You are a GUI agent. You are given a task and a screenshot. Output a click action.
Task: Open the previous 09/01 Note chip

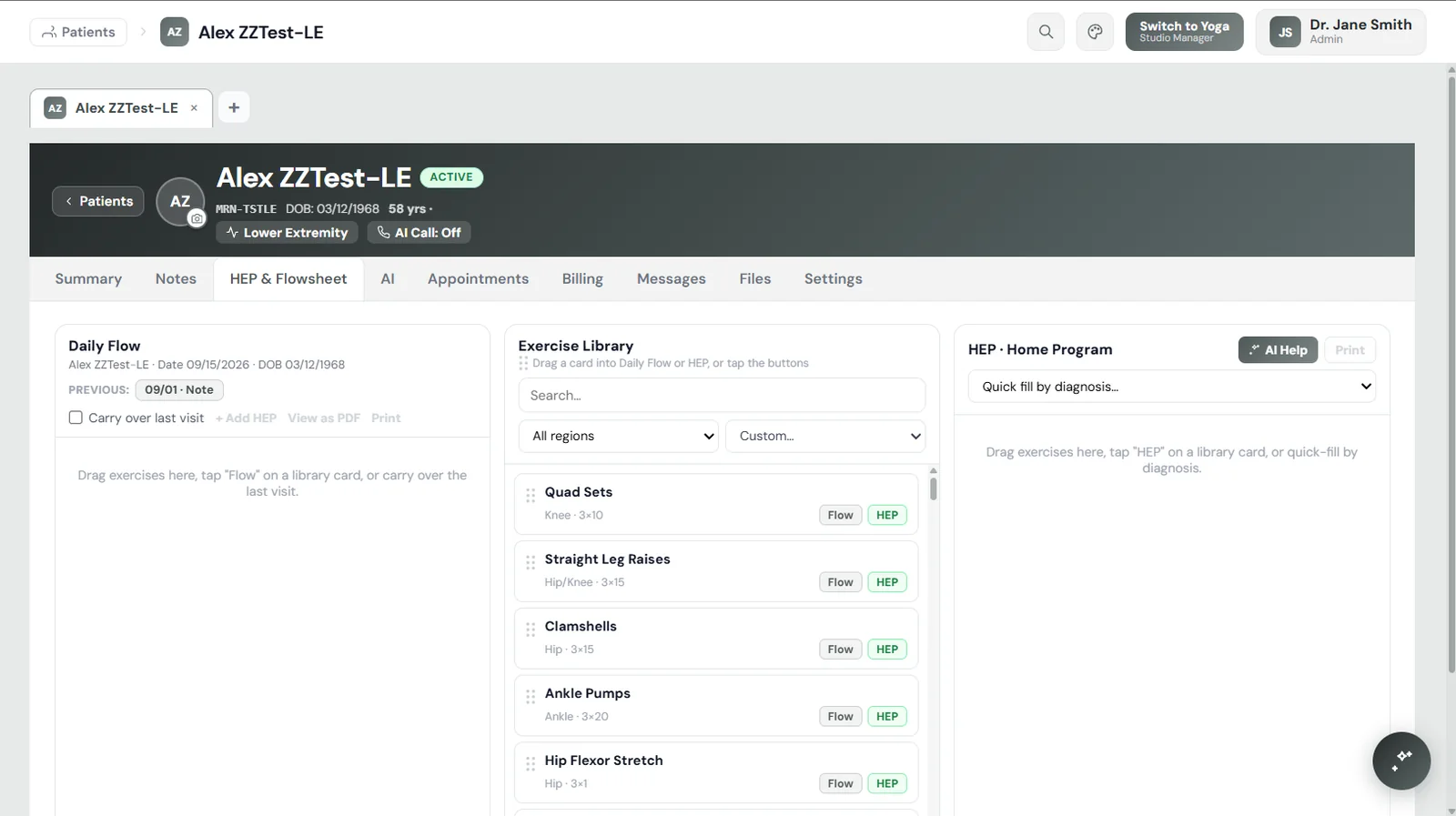coord(179,390)
